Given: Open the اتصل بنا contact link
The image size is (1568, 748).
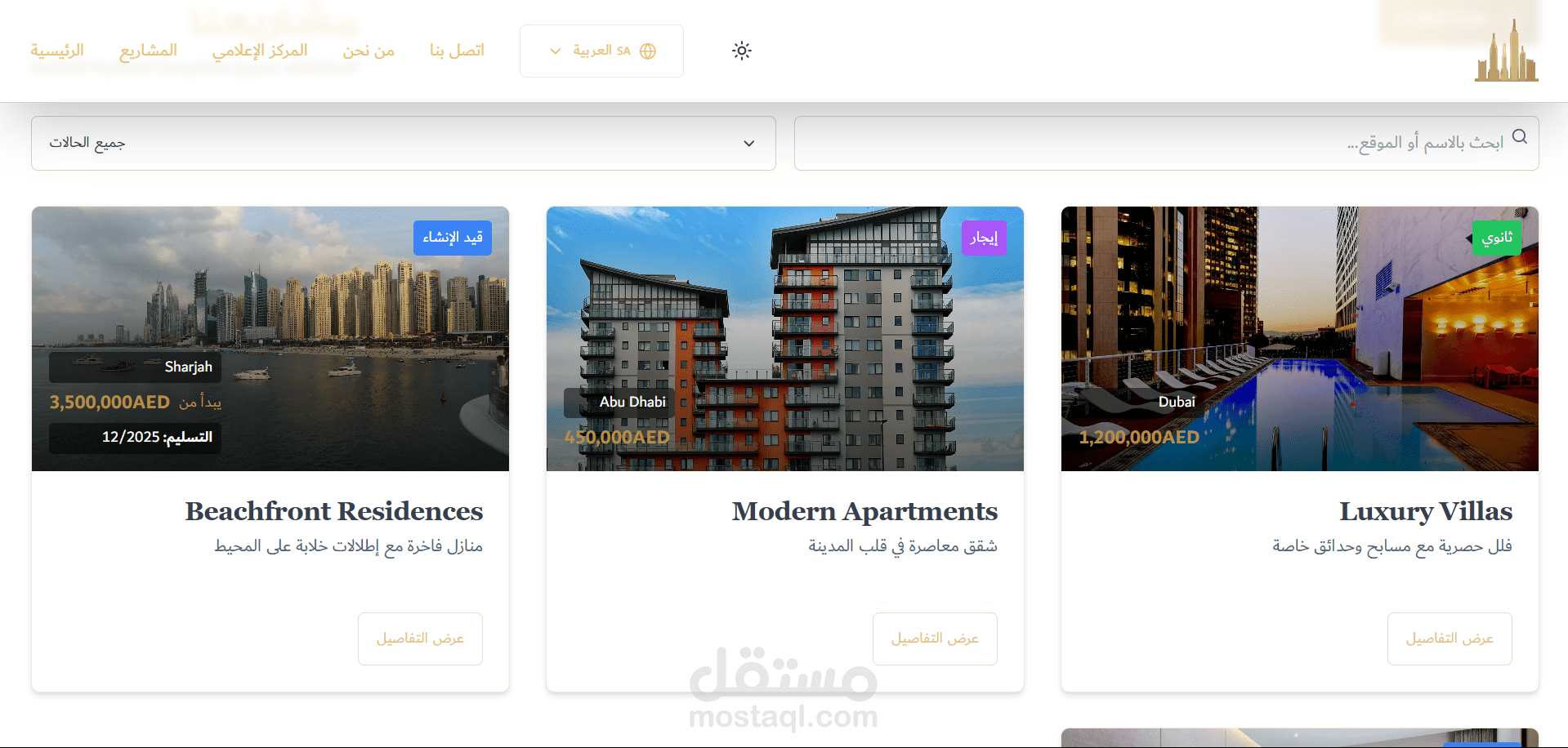Looking at the screenshot, I should pyautogui.click(x=457, y=51).
